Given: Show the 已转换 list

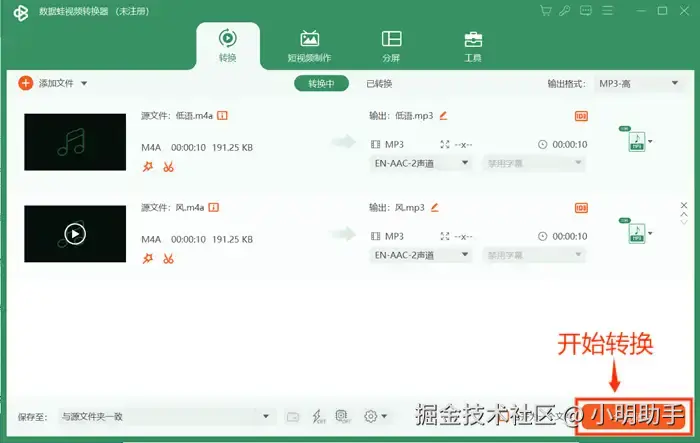Looking at the screenshot, I should (379, 84).
